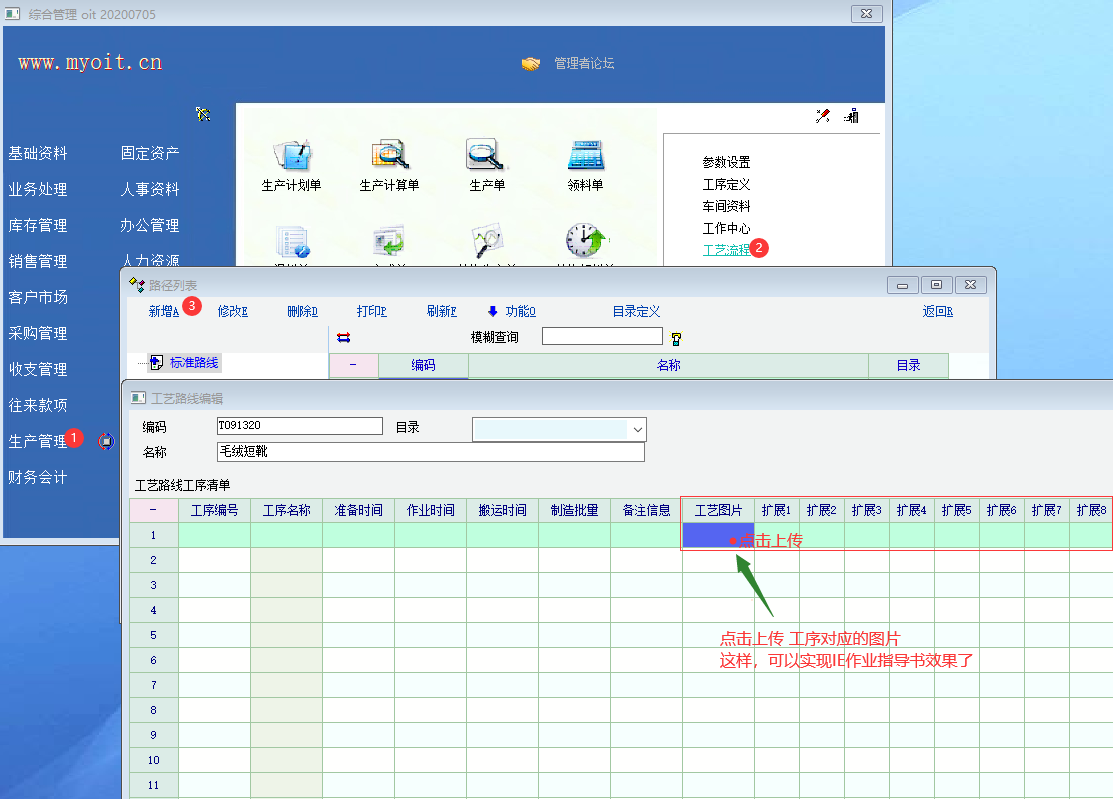Viewport: 1113px width, 799px height.
Task: Open the 生产计划单 icon
Action: click(291, 156)
